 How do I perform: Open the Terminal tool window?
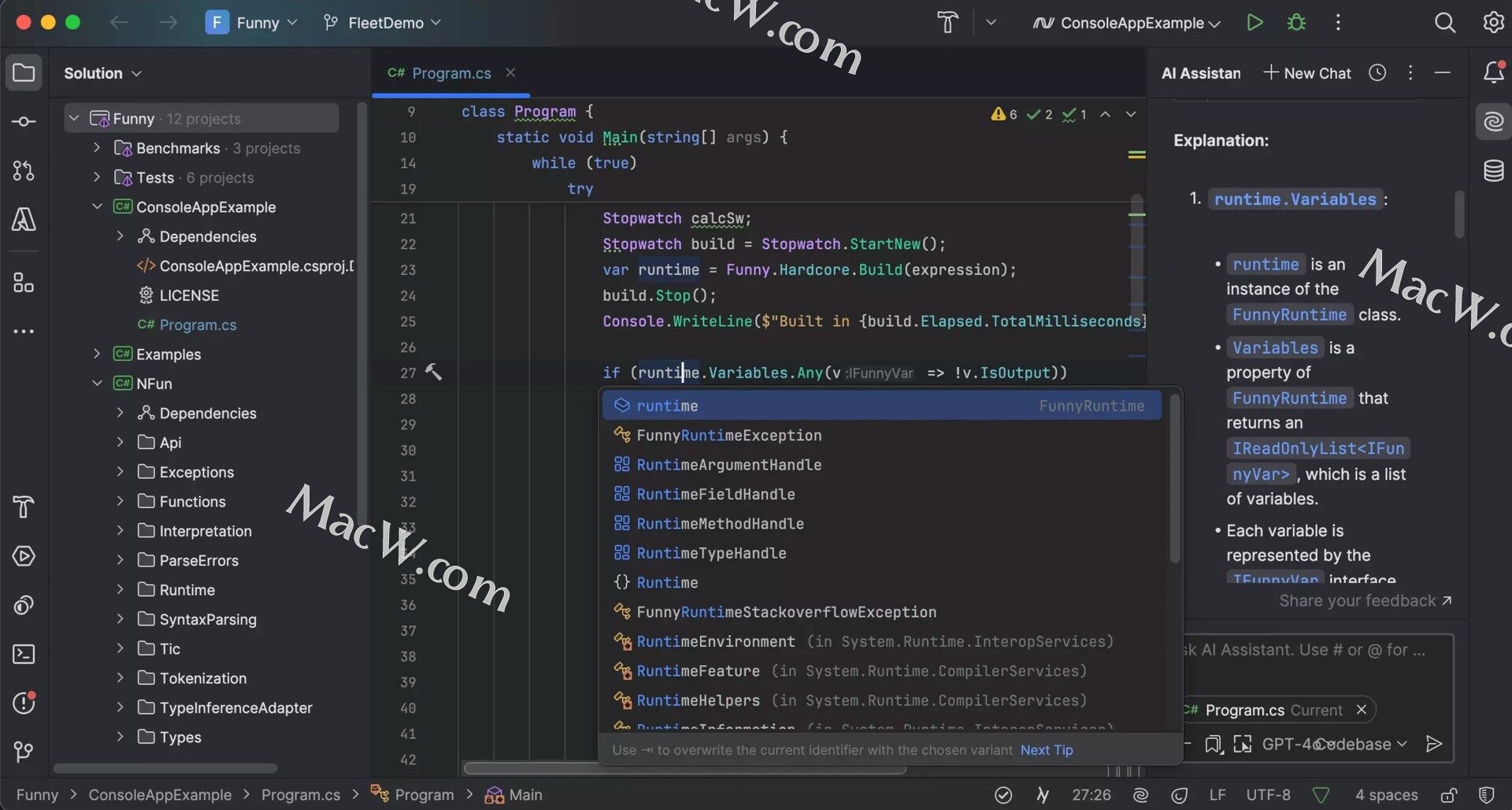point(24,654)
